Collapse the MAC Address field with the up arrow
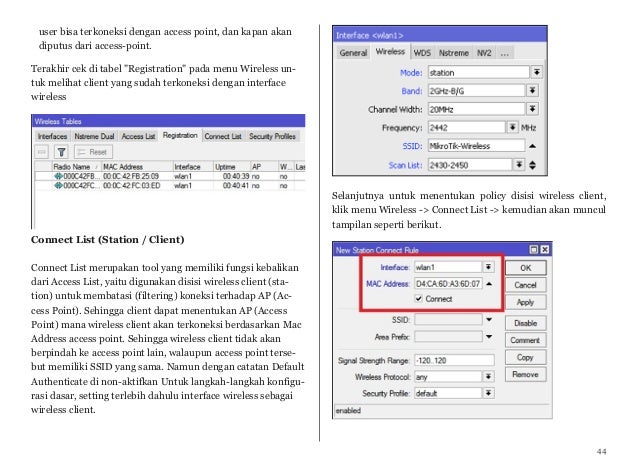Screen dimensions: 638x467 tap(489, 284)
